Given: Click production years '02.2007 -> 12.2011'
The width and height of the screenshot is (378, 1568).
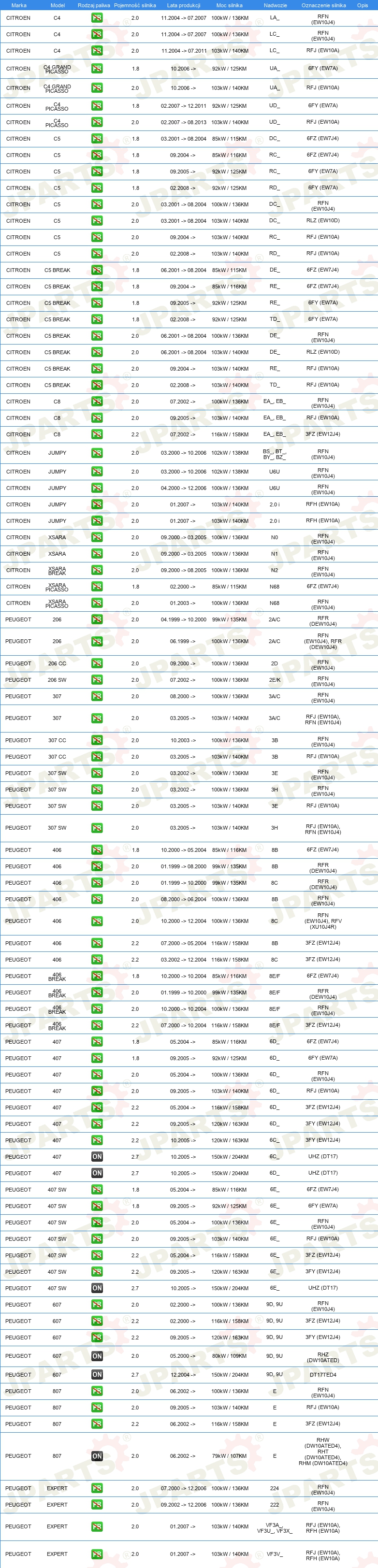Looking at the screenshot, I should (184, 106).
